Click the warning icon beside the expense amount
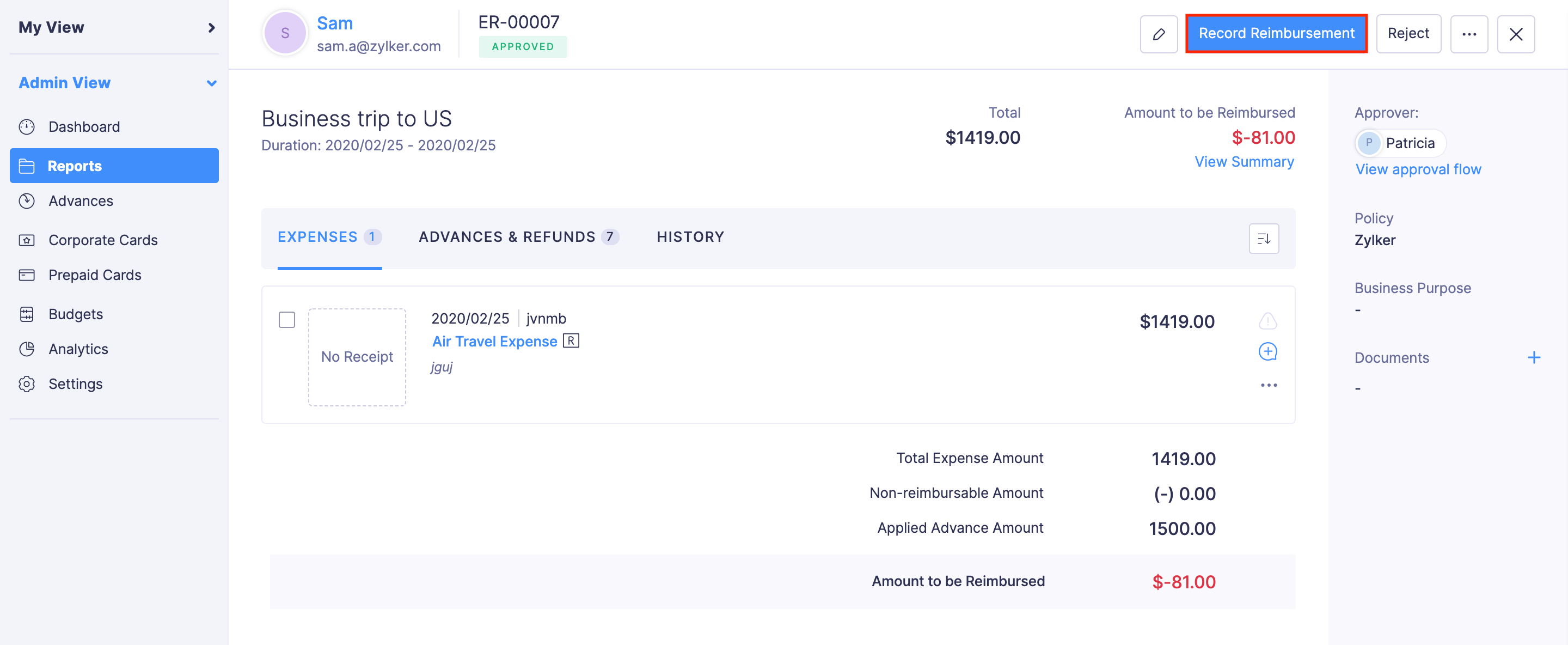 1268,320
